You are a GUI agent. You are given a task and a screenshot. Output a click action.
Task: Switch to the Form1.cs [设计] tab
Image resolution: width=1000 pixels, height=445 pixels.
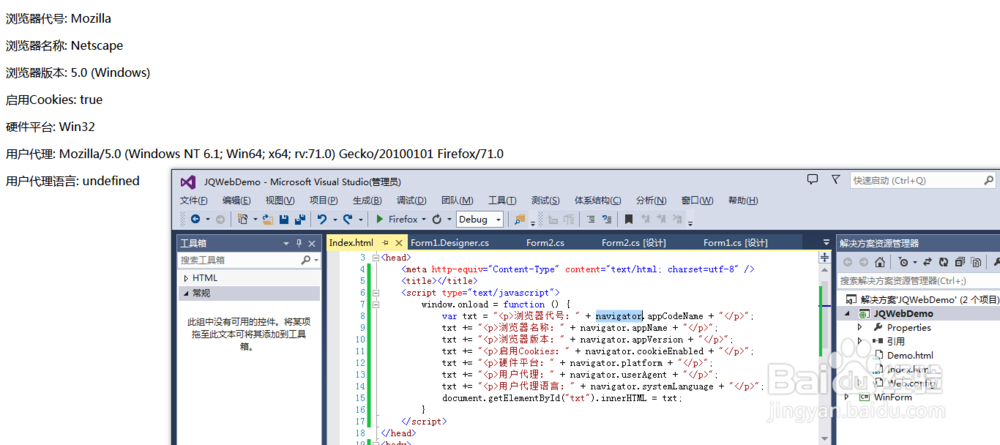pos(735,243)
